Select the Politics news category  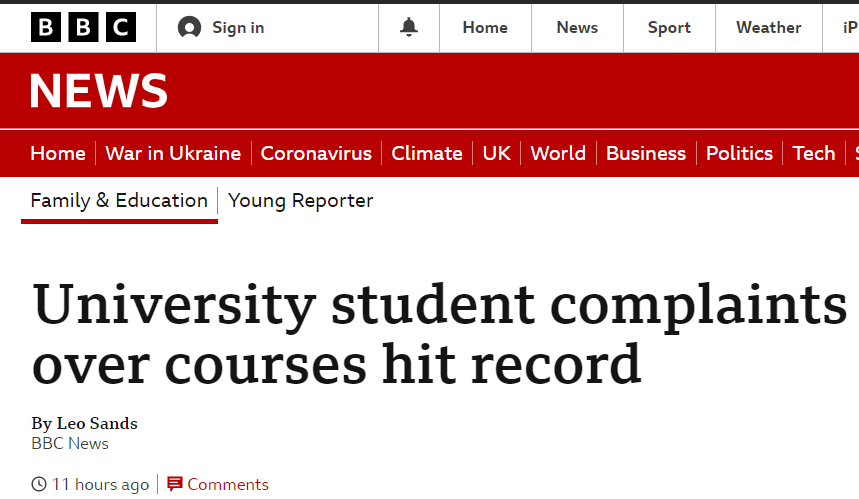click(739, 153)
